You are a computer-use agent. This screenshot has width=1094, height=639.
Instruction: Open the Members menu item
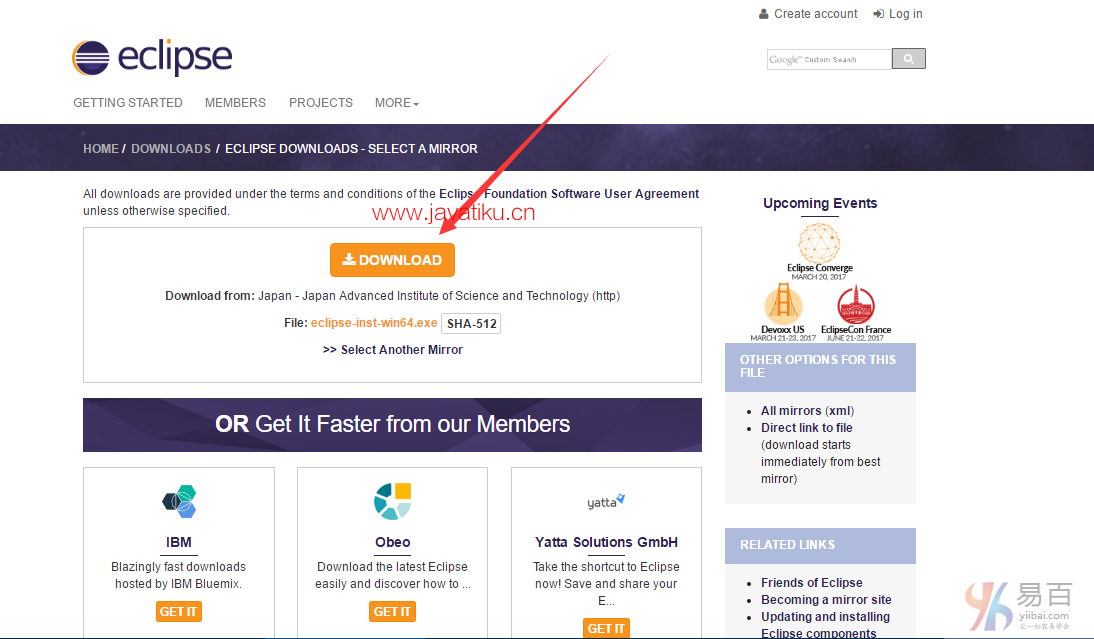point(235,103)
